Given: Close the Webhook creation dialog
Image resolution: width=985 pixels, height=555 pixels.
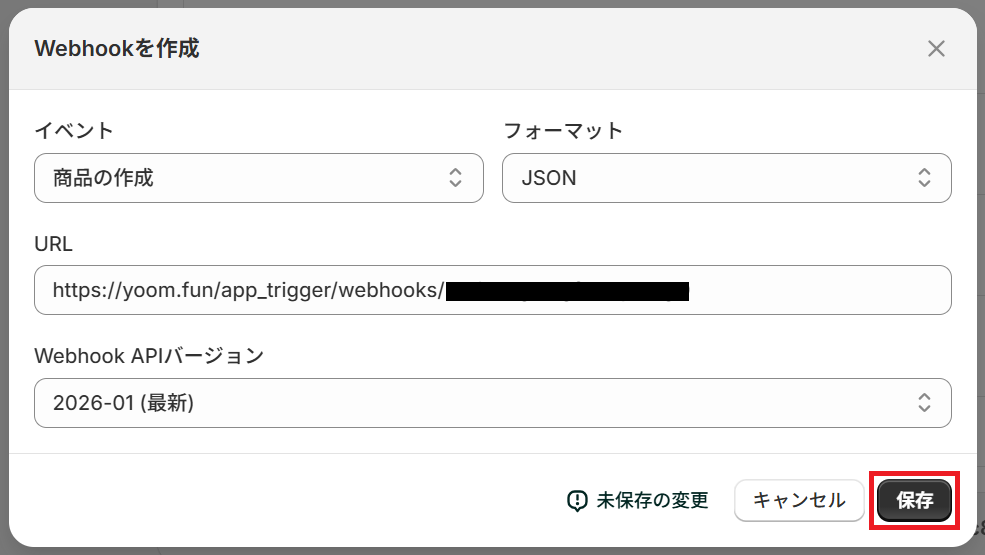Looking at the screenshot, I should click(x=936, y=49).
